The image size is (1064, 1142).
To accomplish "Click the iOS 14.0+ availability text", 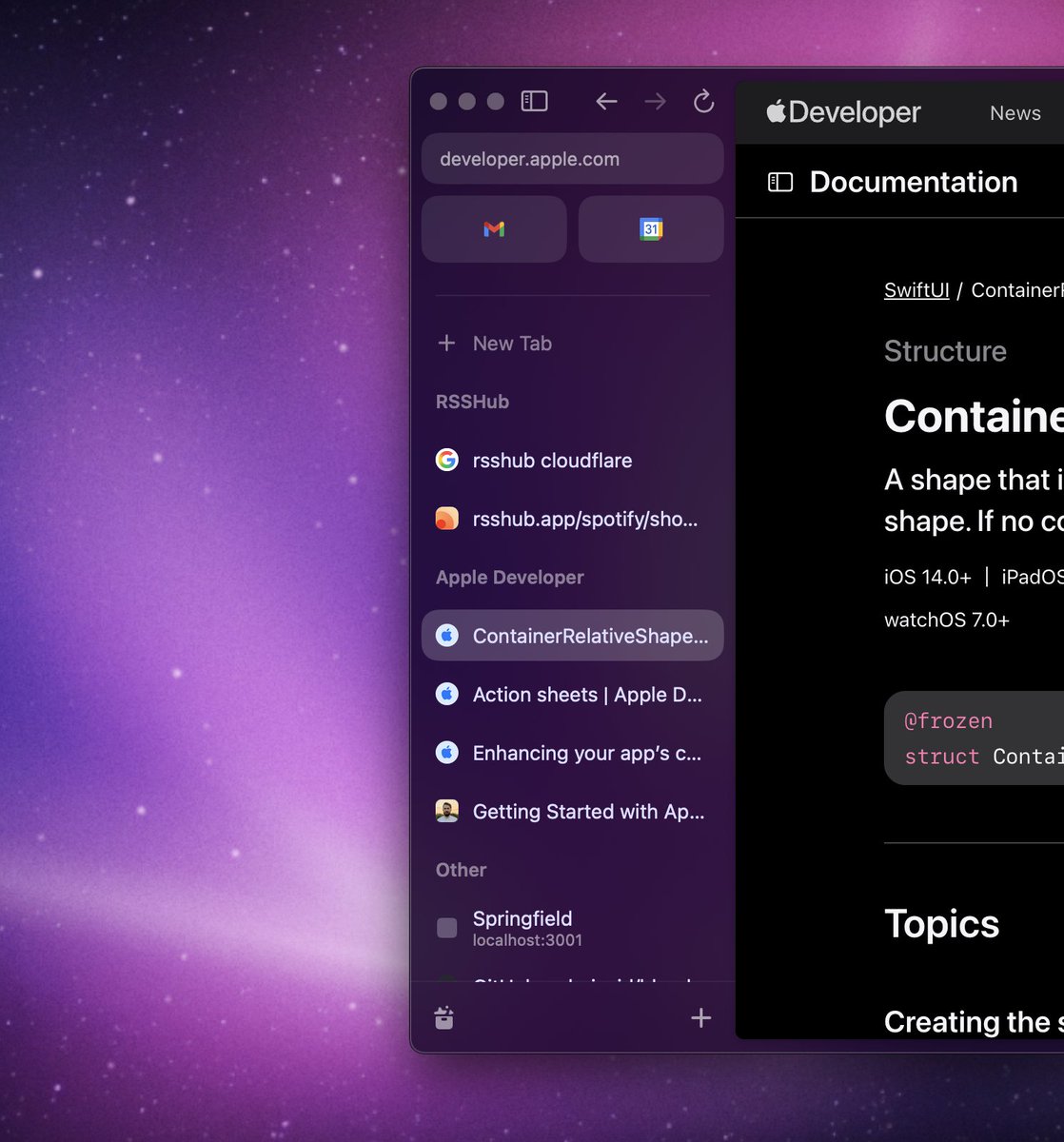I will tap(928, 577).
